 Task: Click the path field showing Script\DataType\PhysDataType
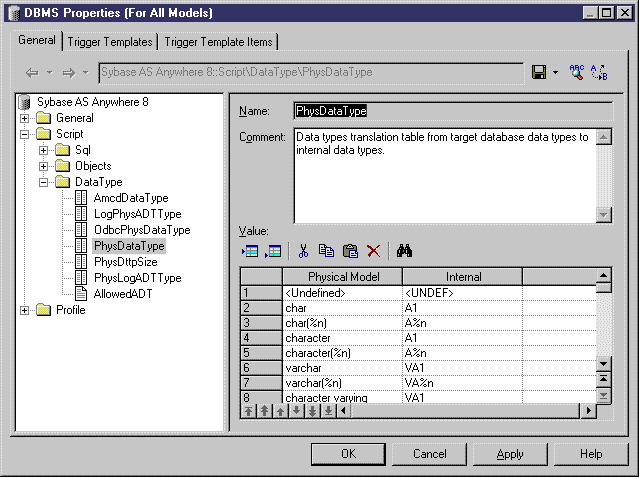pos(311,73)
